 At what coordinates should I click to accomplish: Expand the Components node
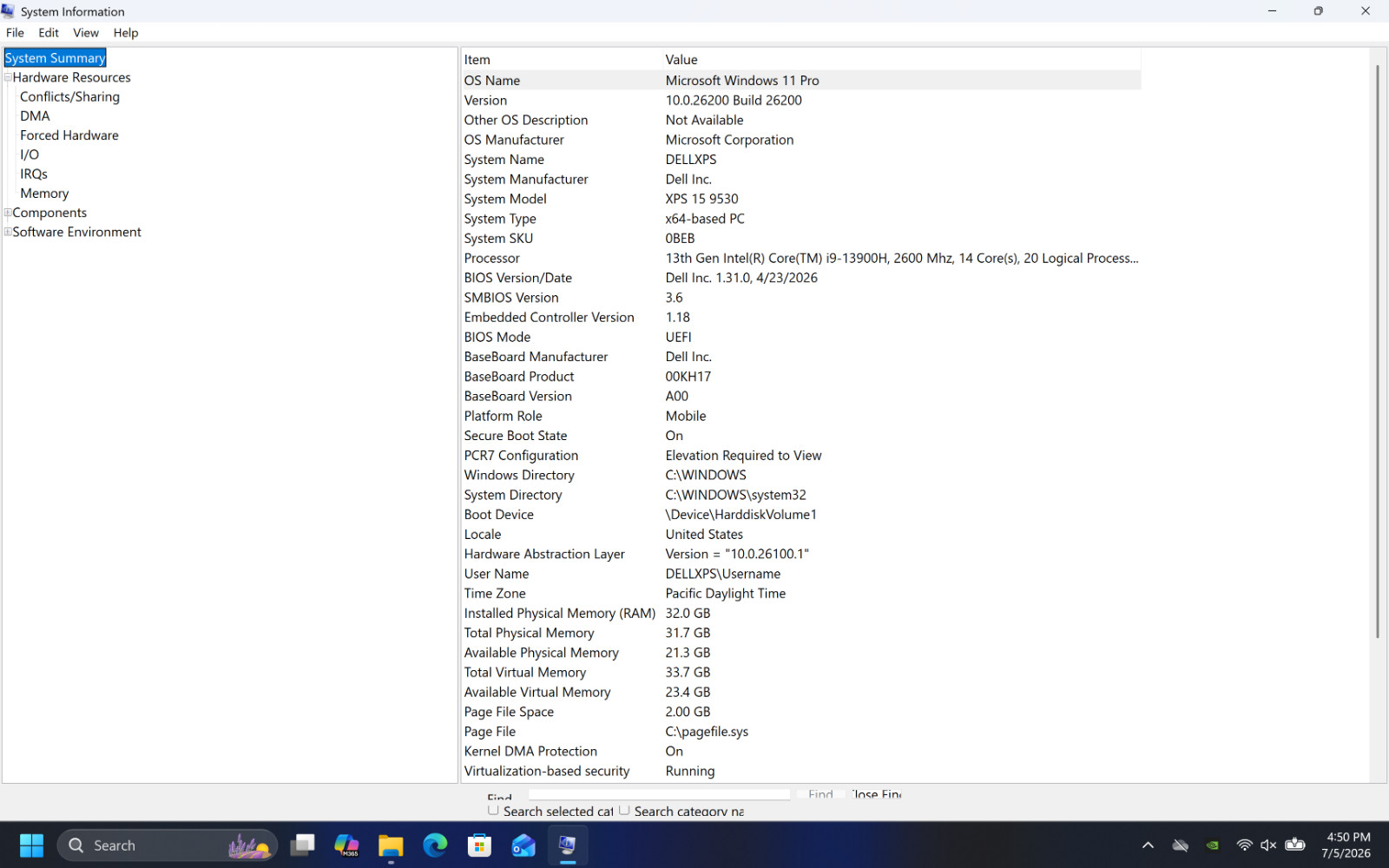[x=8, y=213]
